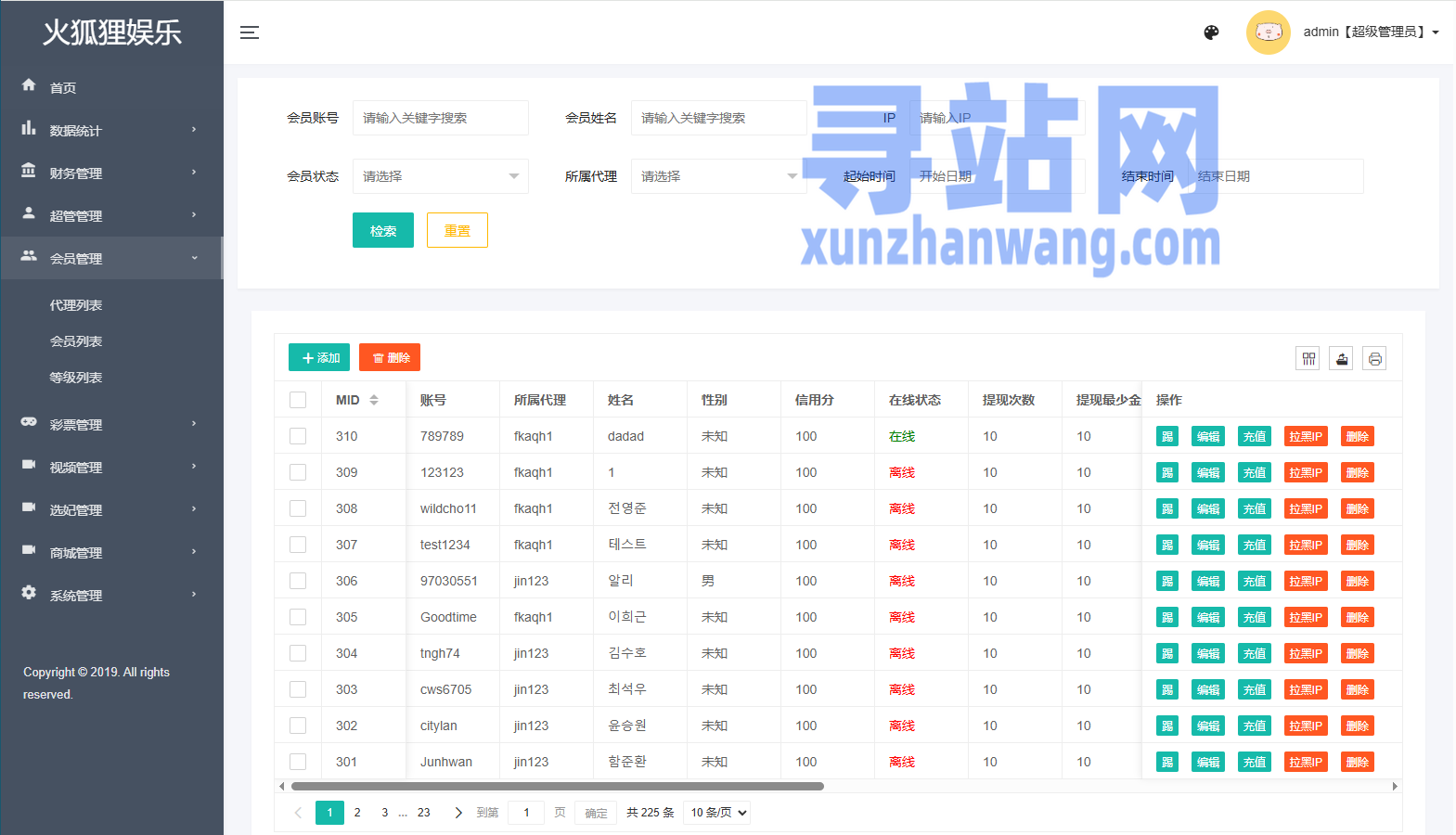Check the checkbox for row MID 308
The height and width of the screenshot is (835, 1456).
[x=298, y=508]
